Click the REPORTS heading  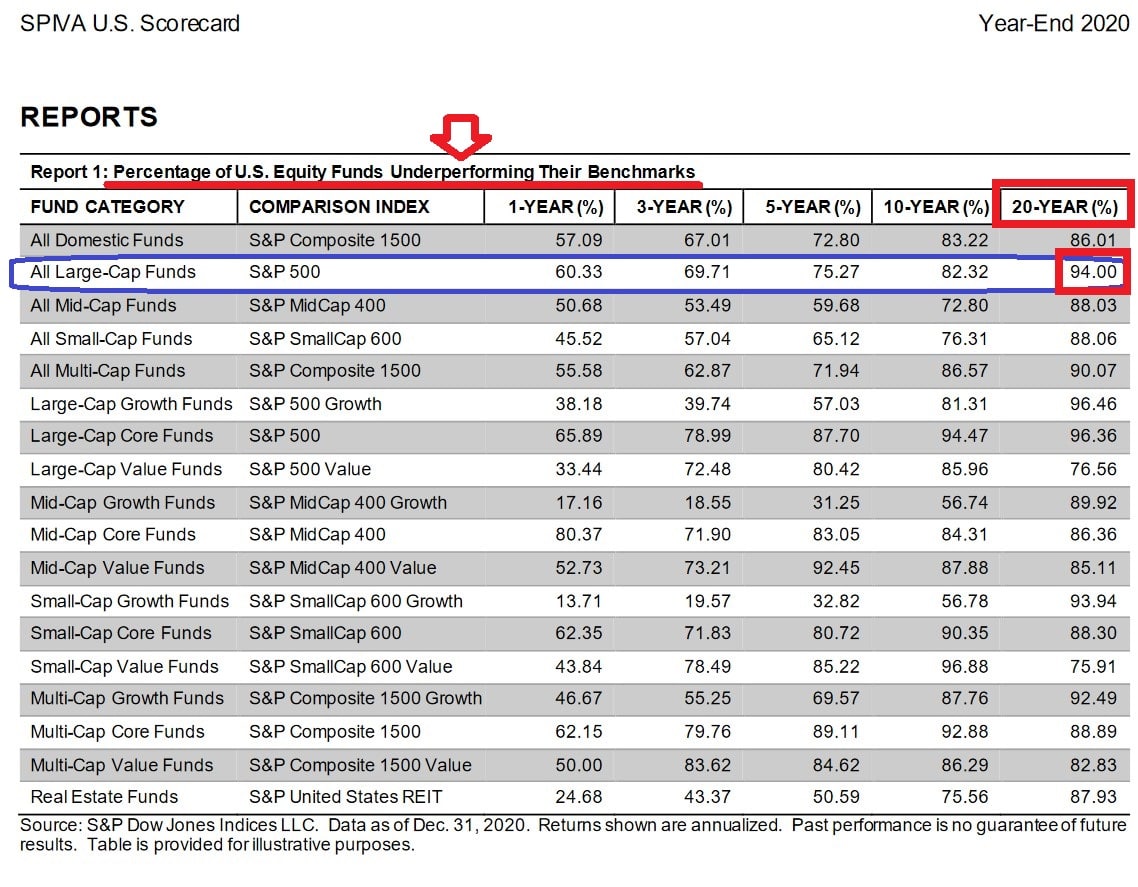click(89, 117)
